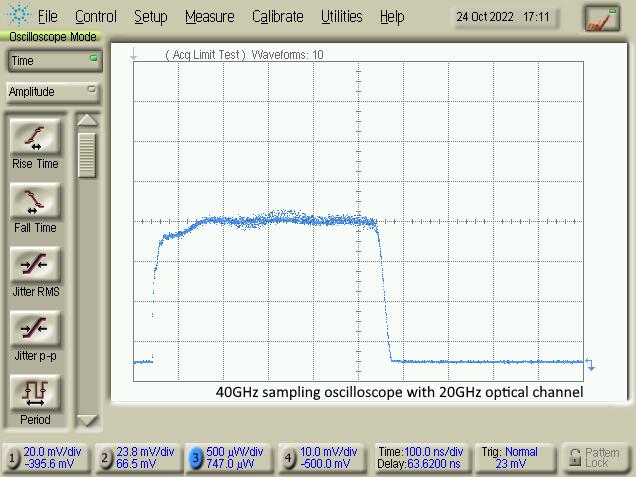Open the Time and Delay settings
This screenshot has width=636, height=477.
click(x=419, y=457)
